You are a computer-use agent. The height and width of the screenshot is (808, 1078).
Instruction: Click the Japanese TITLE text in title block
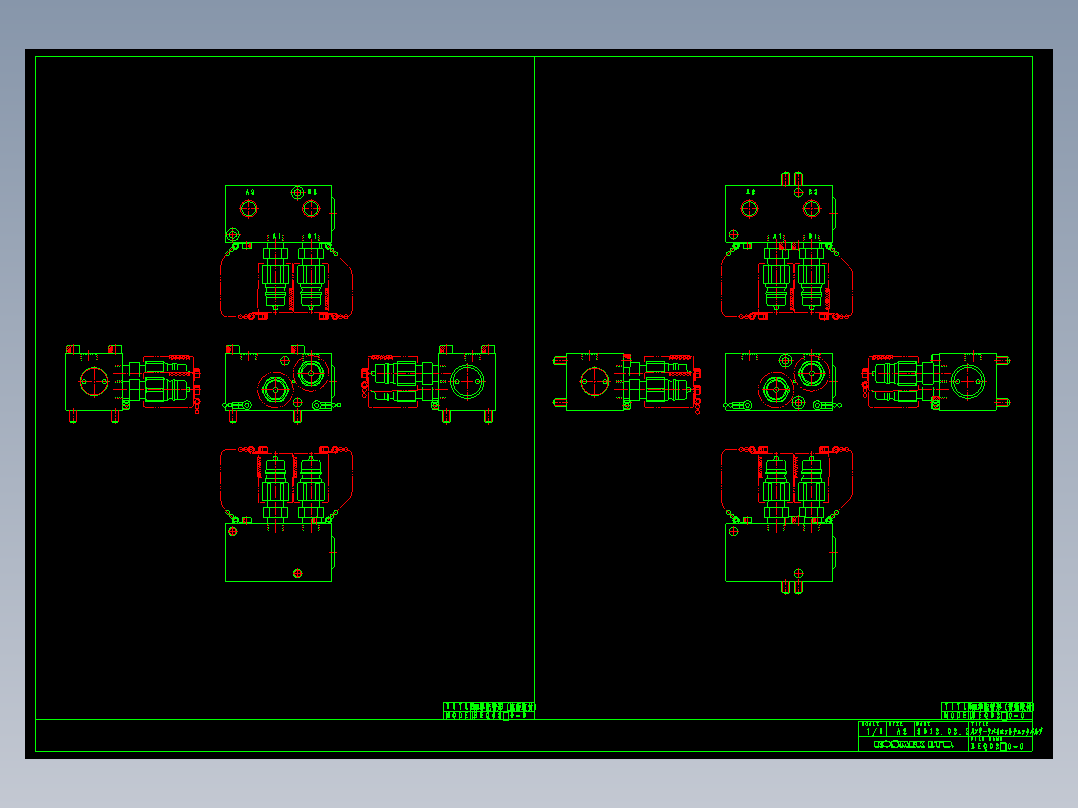click(1006, 732)
